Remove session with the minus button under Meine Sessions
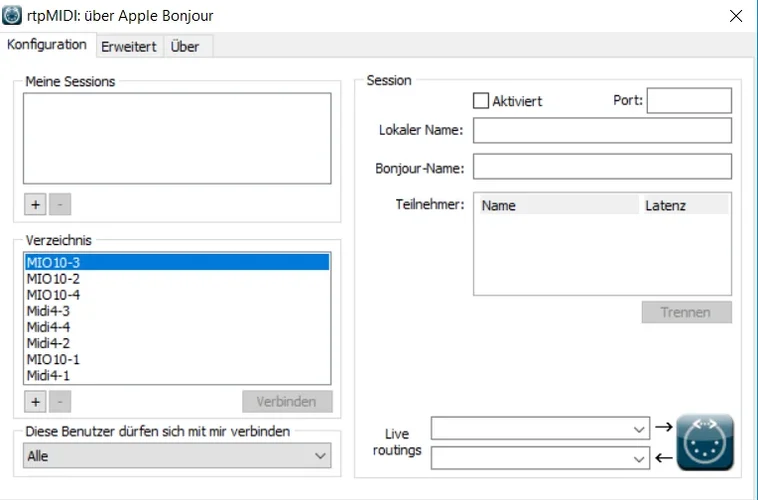Viewport: 758px width, 500px height. click(x=60, y=204)
